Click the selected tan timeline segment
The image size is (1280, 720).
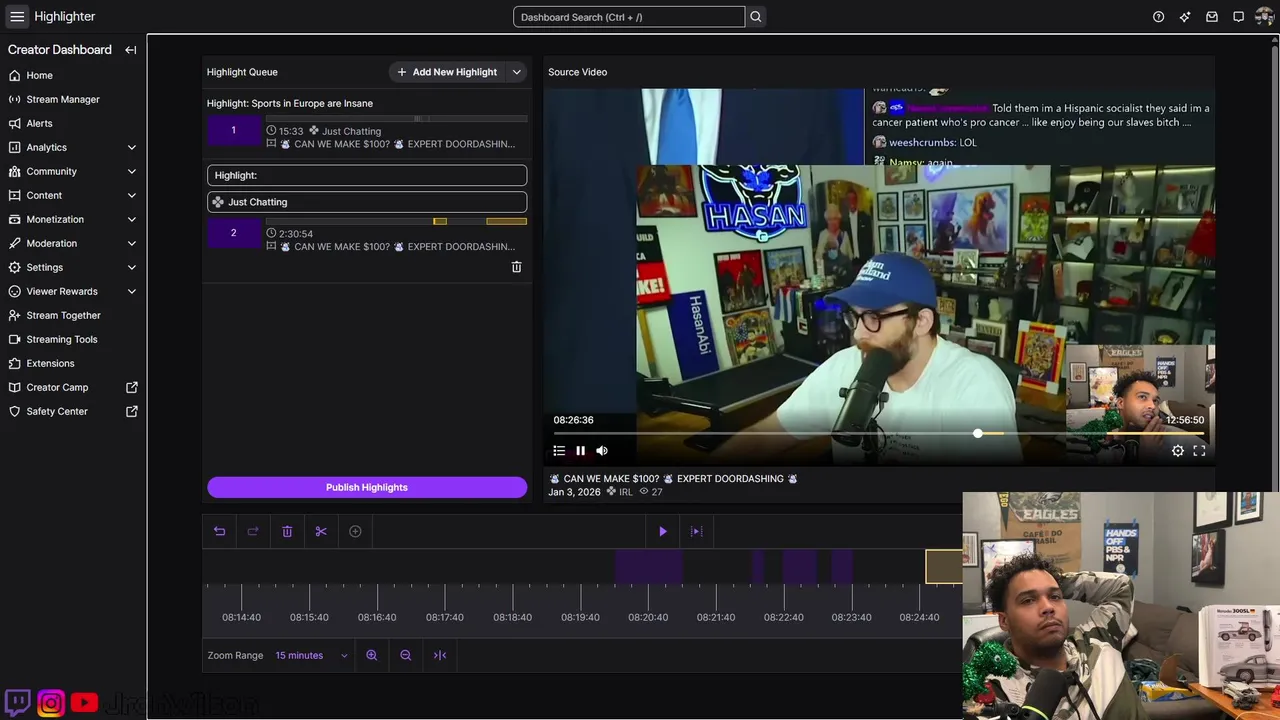click(x=944, y=566)
